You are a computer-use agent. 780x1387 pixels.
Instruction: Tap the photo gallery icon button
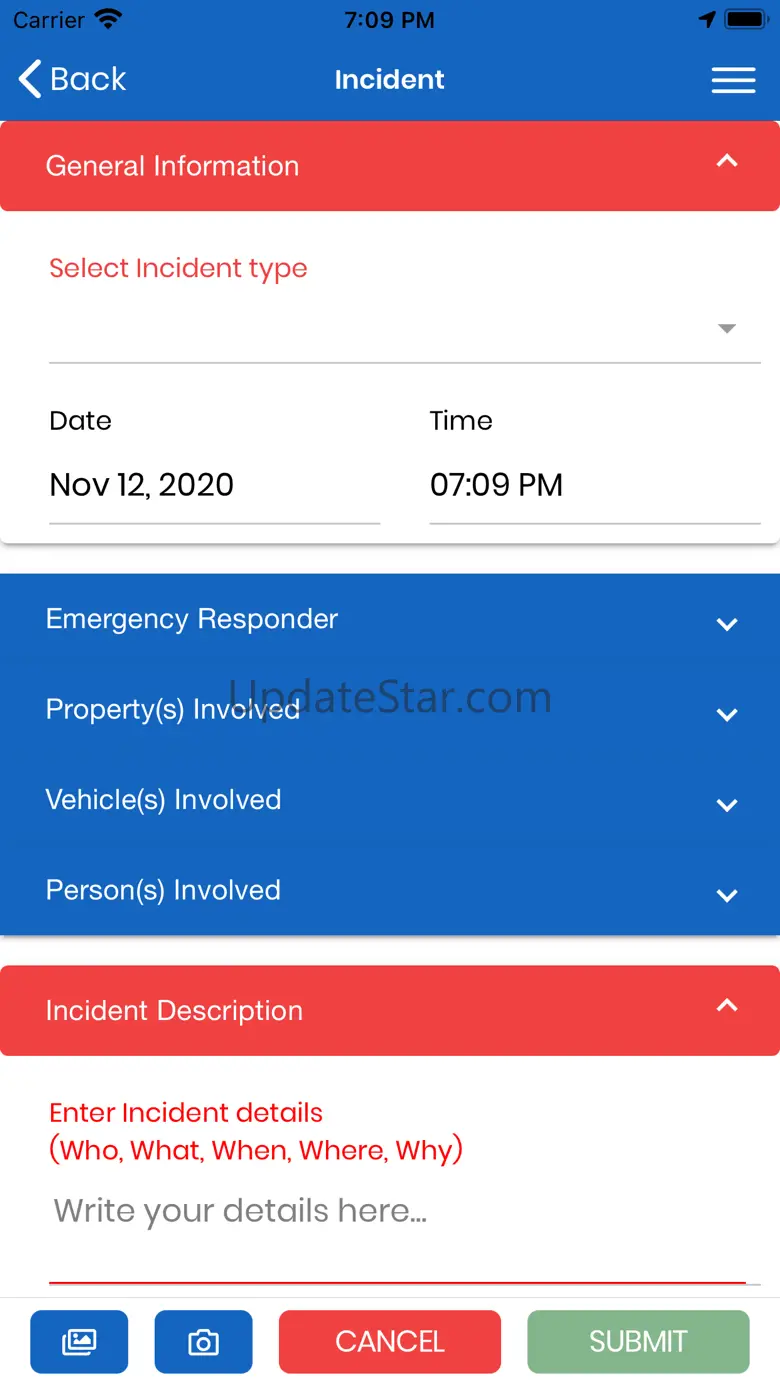79,1341
